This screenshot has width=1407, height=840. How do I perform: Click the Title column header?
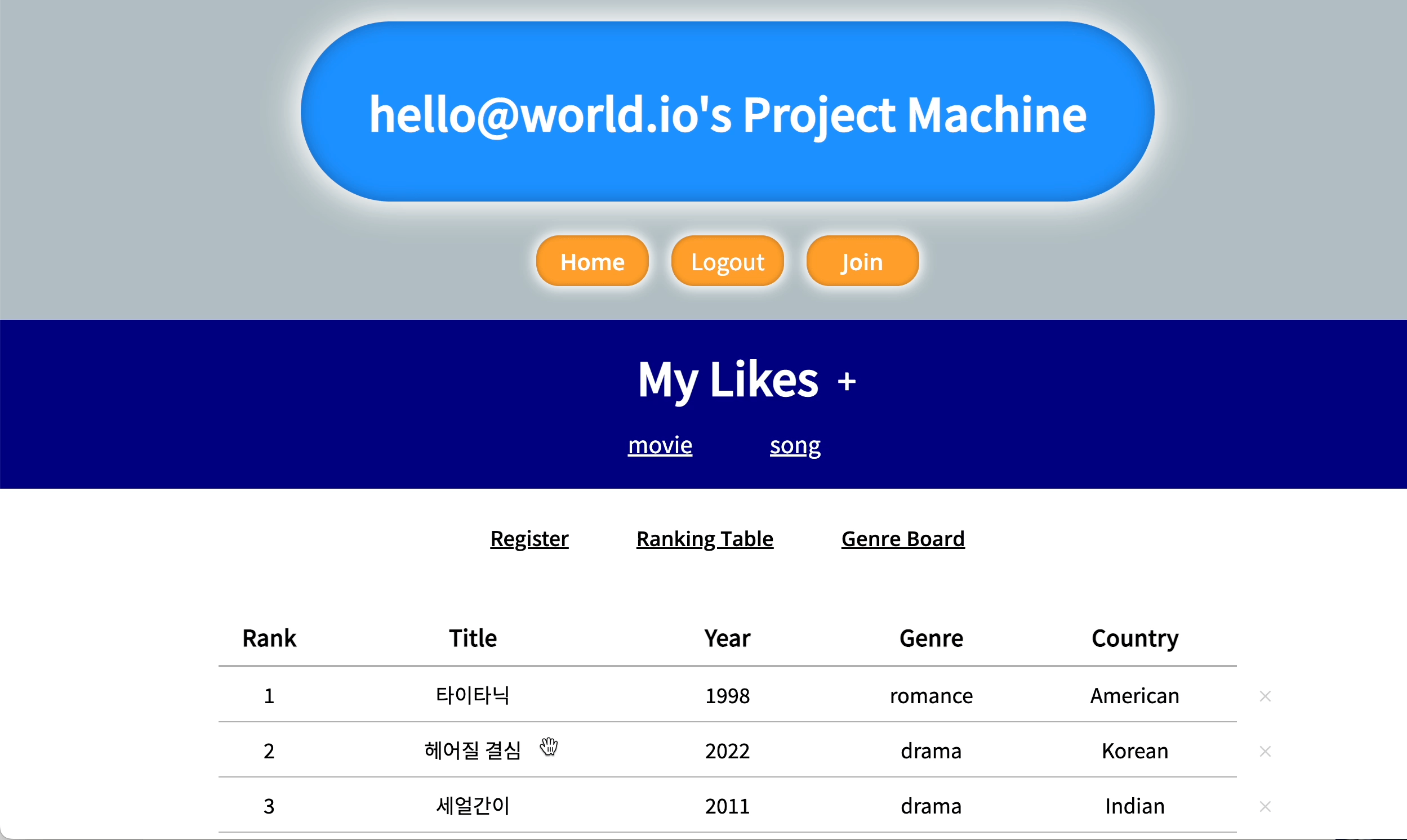click(x=473, y=638)
